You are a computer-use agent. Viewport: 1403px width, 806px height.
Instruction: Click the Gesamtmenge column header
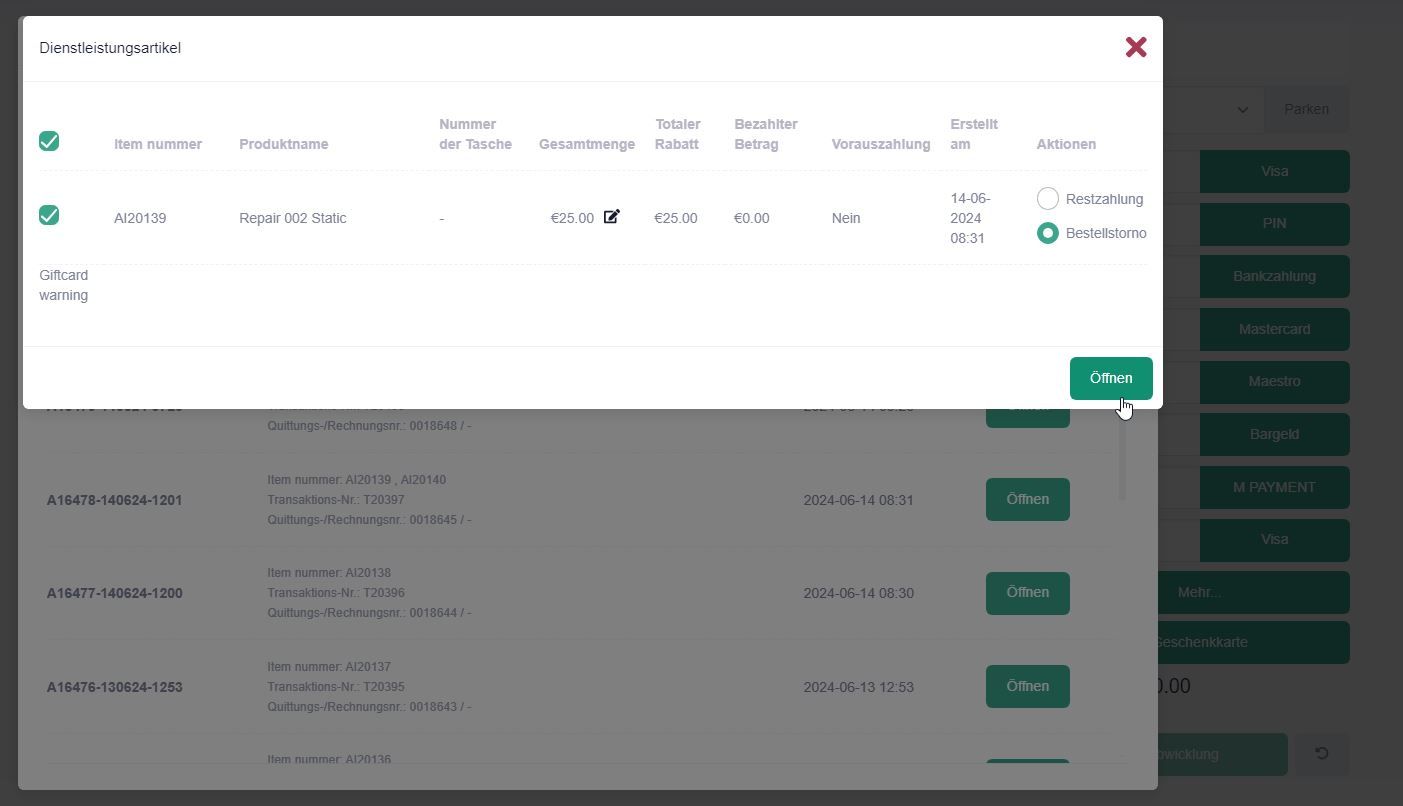[587, 144]
